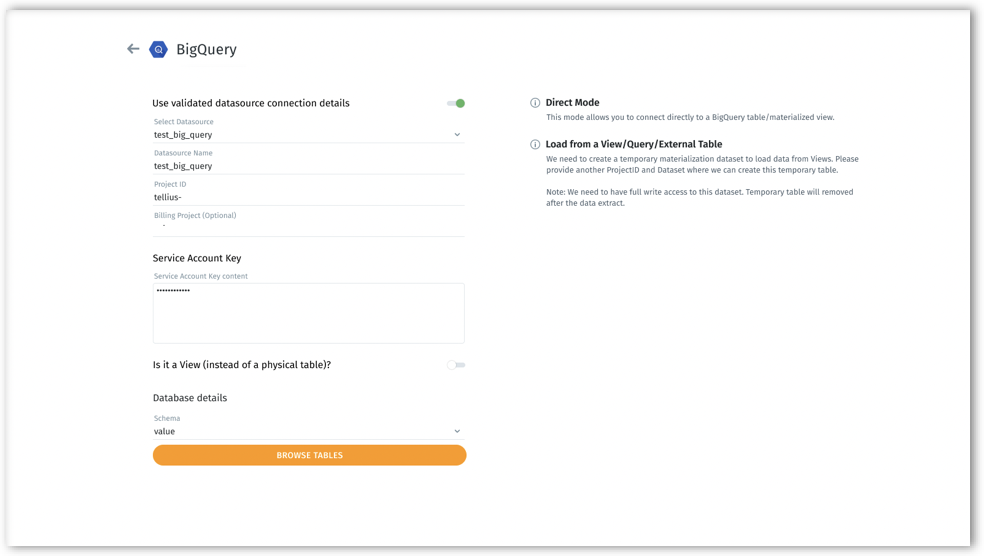The width and height of the screenshot is (984, 556).
Task: Click the Load from a View/Query/External Table heading
Action: (633, 145)
